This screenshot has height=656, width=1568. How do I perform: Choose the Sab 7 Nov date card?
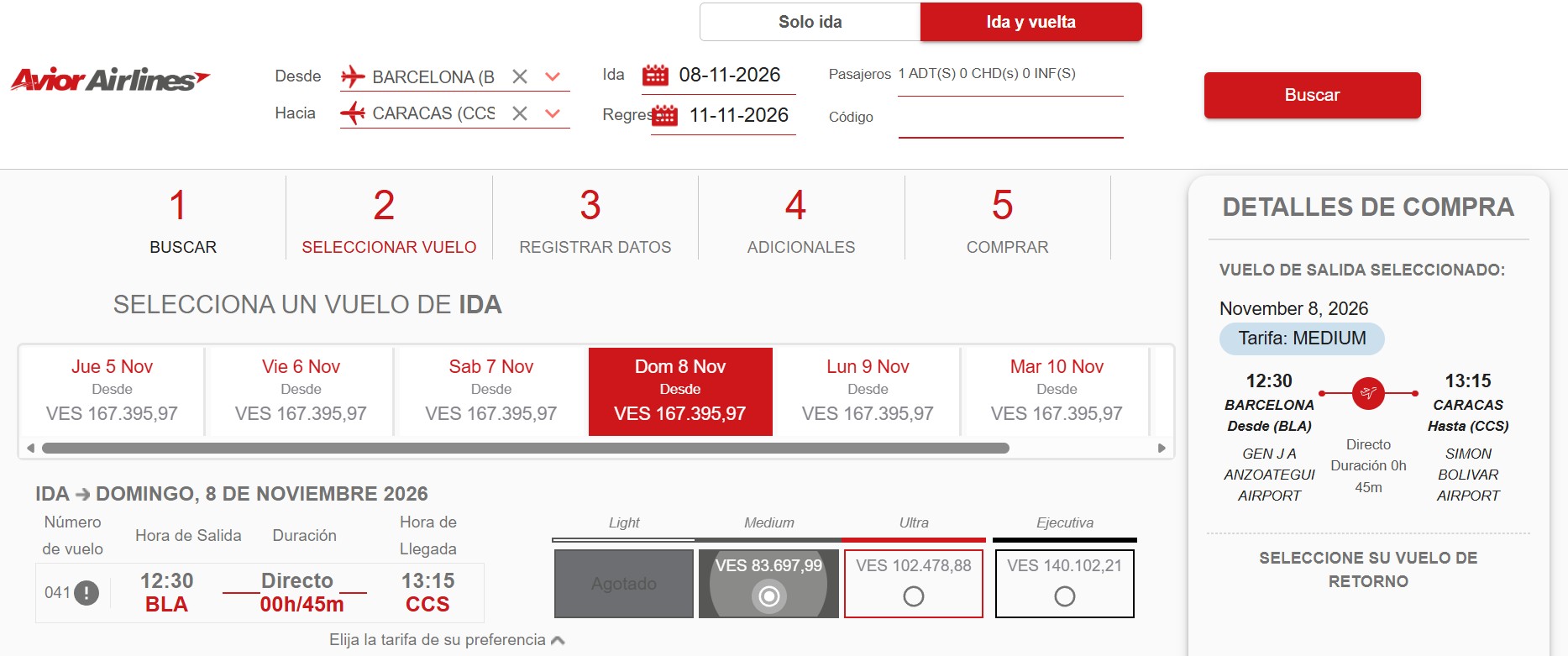pos(491,391)
